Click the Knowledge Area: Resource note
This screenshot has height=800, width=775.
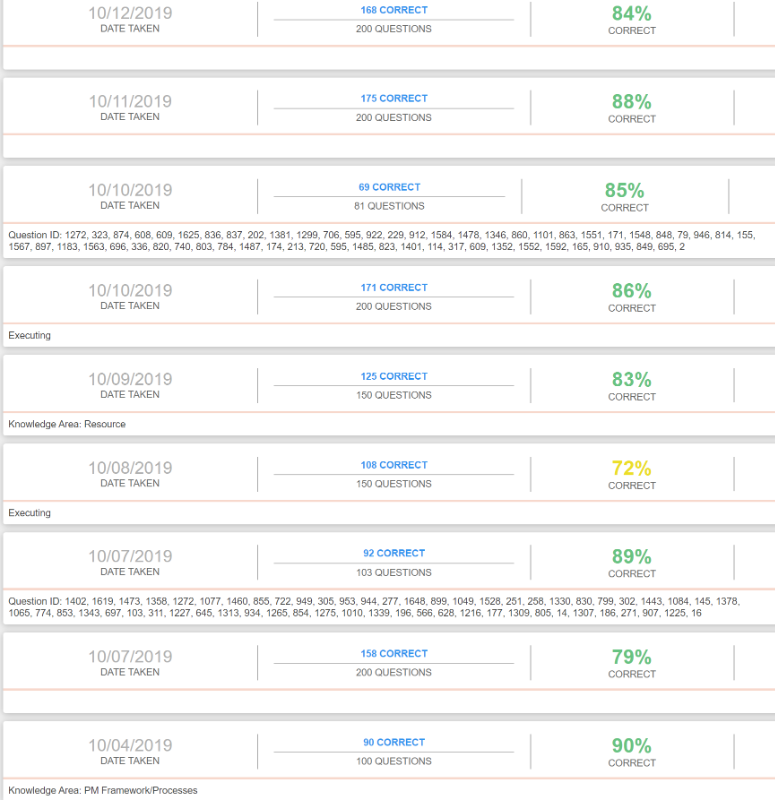[x=67, y=424]
